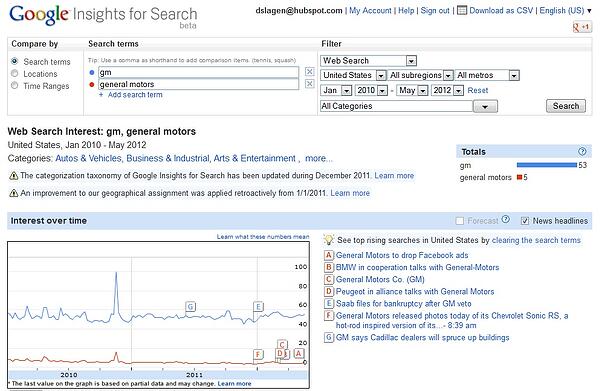The image size is (602, 391).
Task: Click 'Learn what these numbers mean' link
Action: (x=263, y=237)
